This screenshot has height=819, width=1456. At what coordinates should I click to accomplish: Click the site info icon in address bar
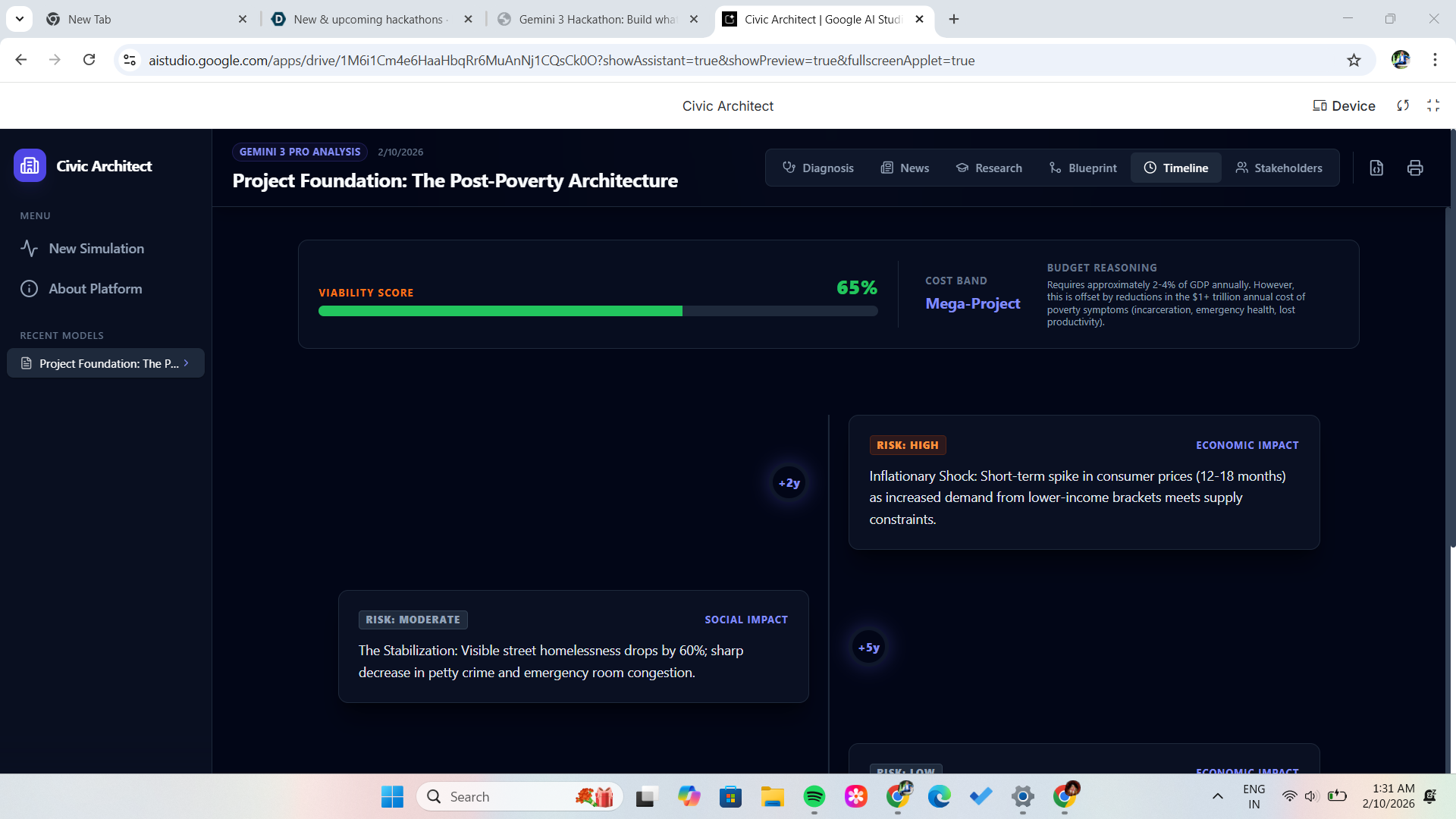pyautogui.click(x=130, y=60)
